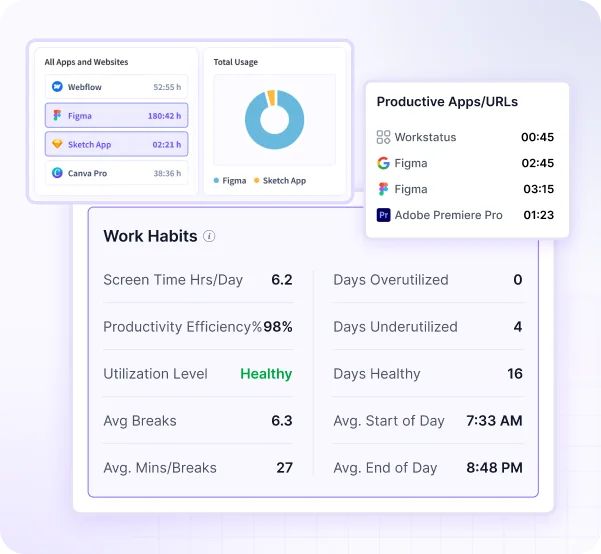Screen dimensions: 601x554
Task: Click the 98% efficiency value
Action: (x=278, y=327)
